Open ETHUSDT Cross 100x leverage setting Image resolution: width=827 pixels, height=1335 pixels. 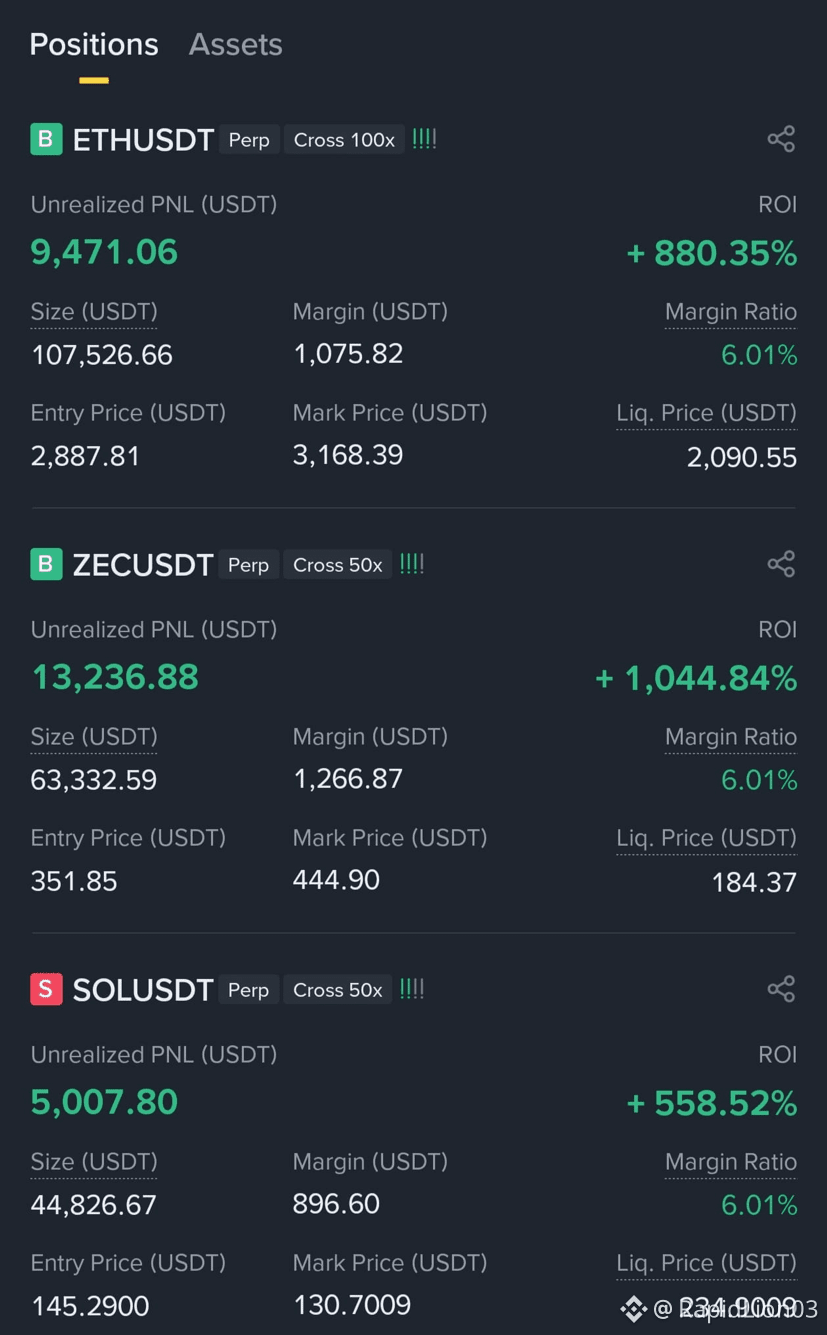tap(344, 140)
